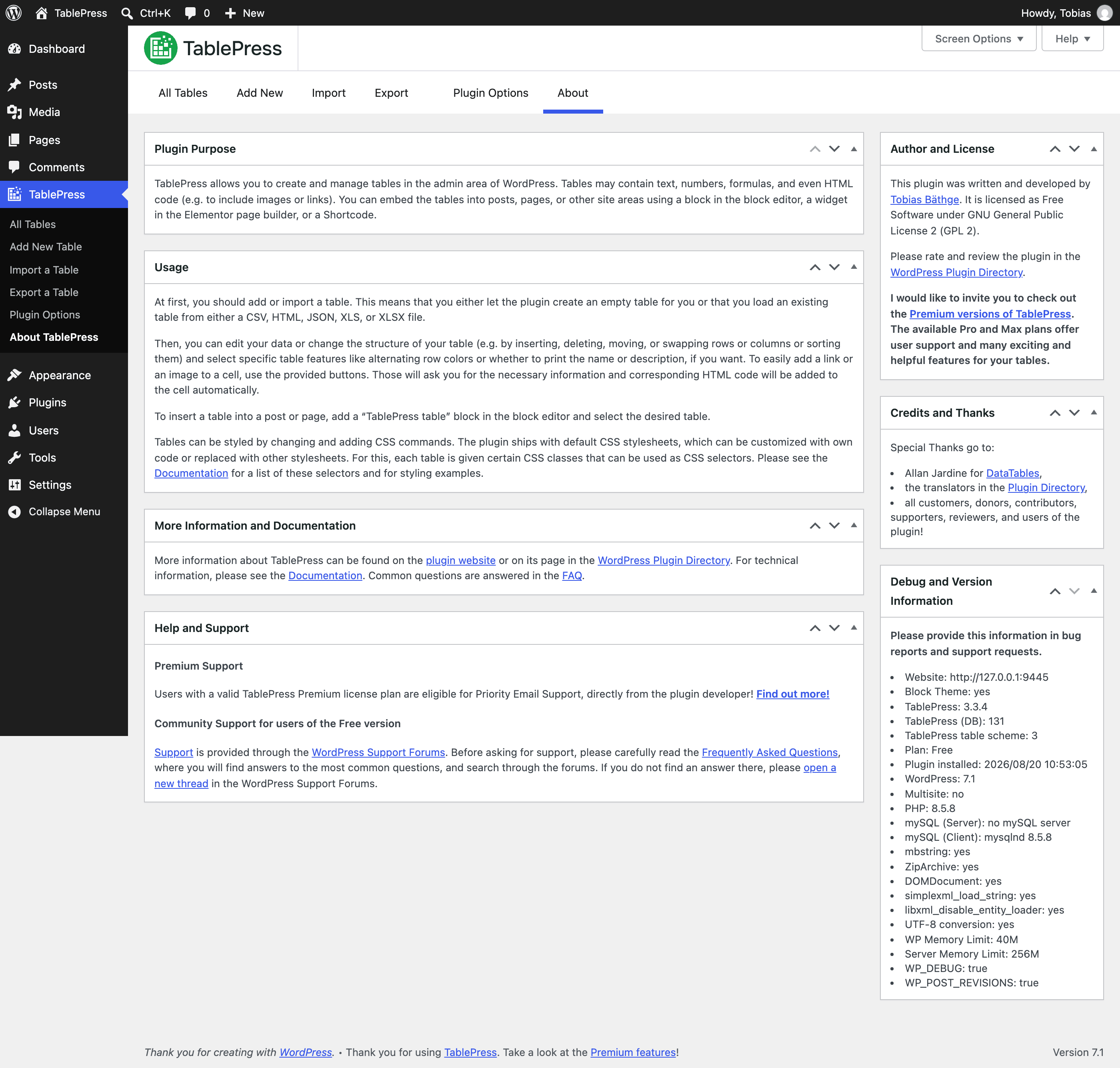Switch to the Import tab
1120x1068 pixels.
pyautogui.click(x=328, y=93)
